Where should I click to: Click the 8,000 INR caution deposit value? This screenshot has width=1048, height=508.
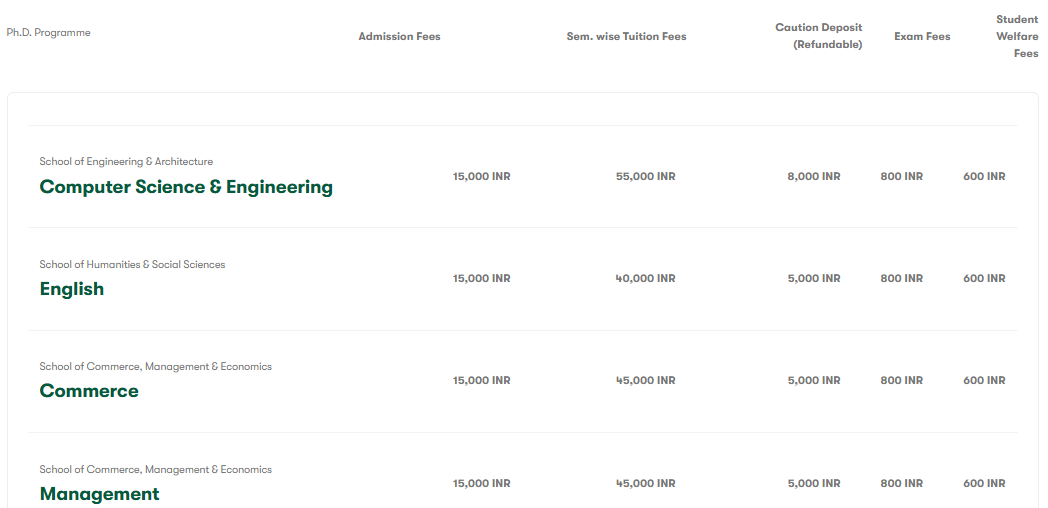pos(814,177)
